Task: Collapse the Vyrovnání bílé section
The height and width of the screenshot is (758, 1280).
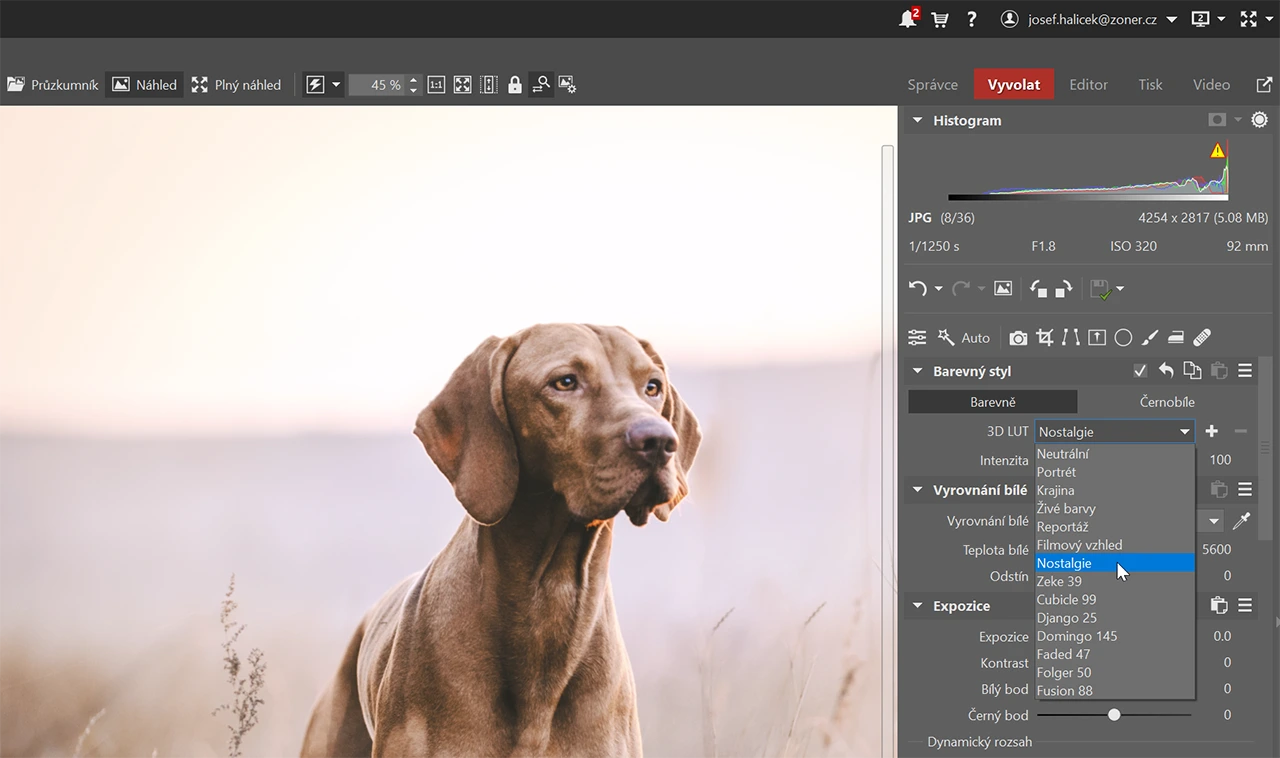Action: [917, 490]
